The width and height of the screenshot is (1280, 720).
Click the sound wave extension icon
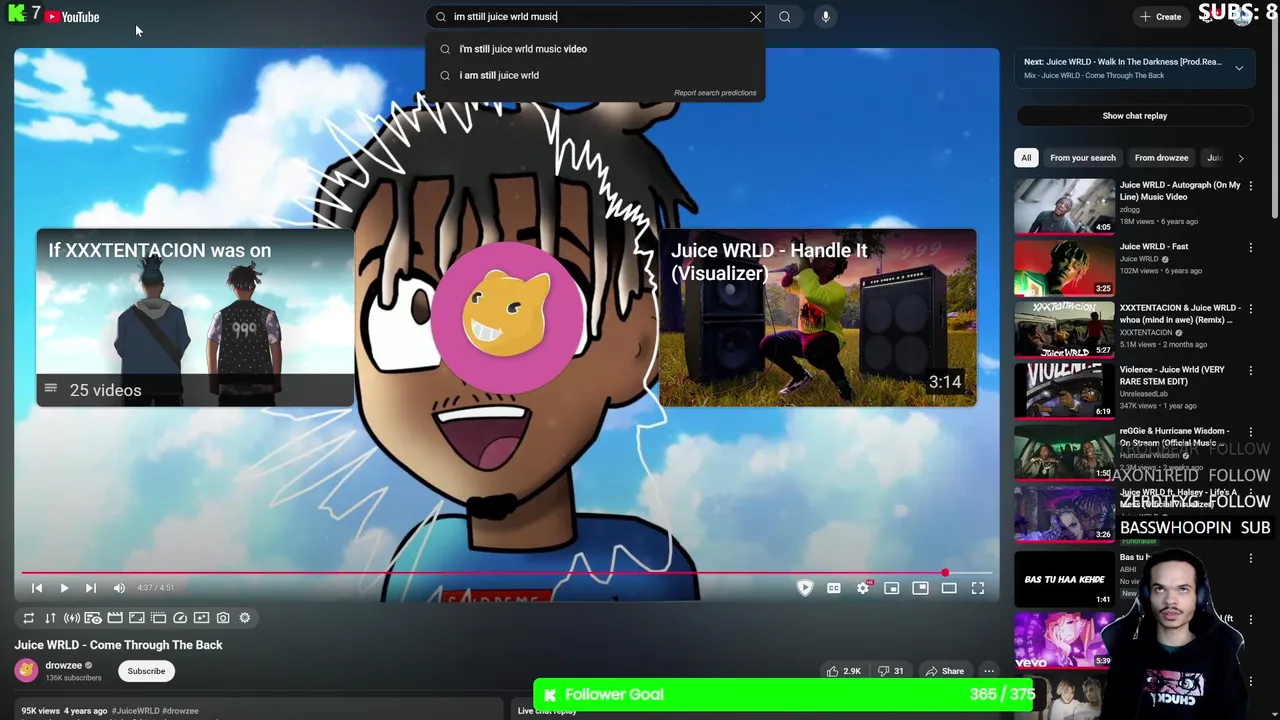click(x=72, y=618)
